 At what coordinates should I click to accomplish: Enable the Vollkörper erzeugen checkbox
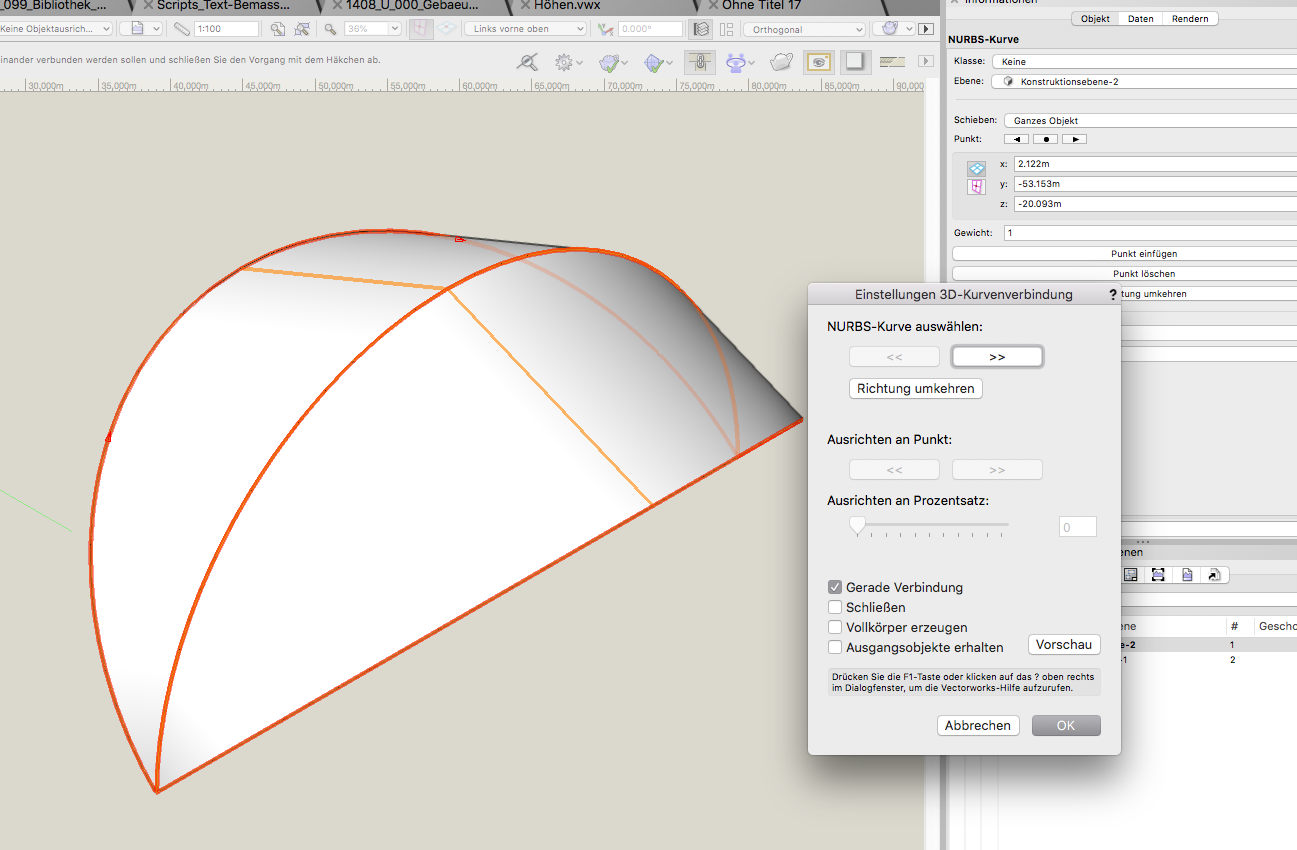click(x=835, y=627)
